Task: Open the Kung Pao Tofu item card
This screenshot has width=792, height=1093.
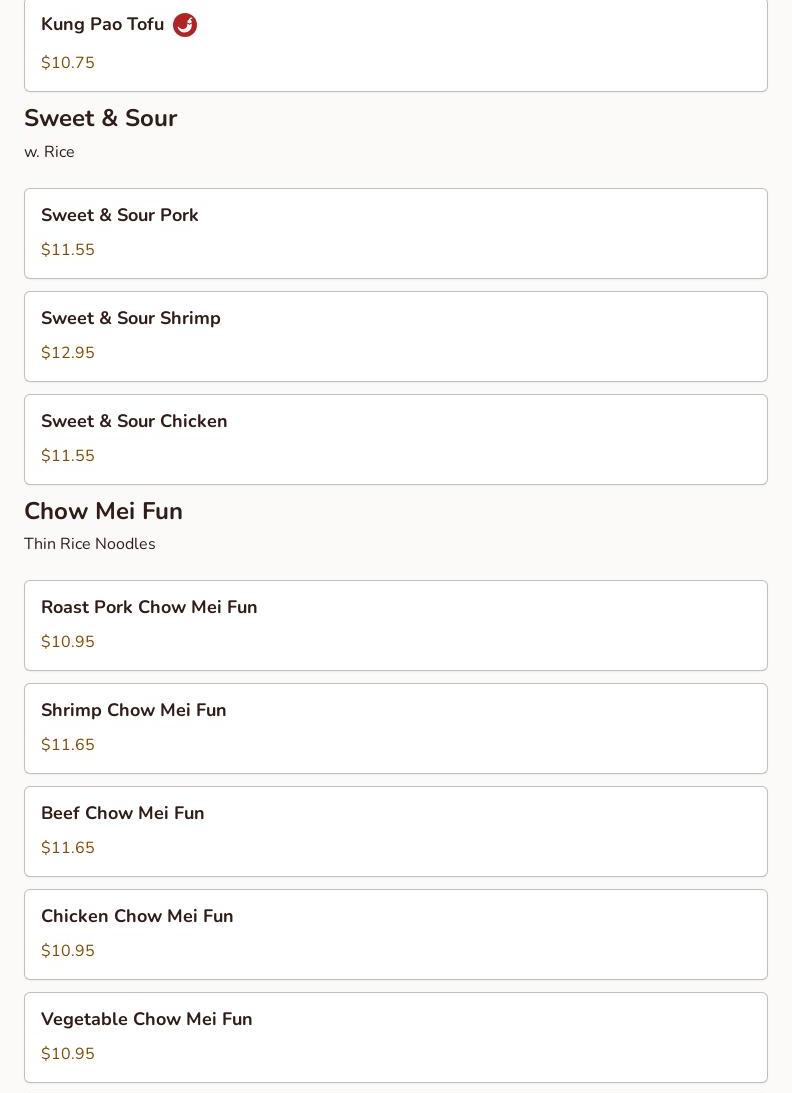Action: [x=396, y=45]
